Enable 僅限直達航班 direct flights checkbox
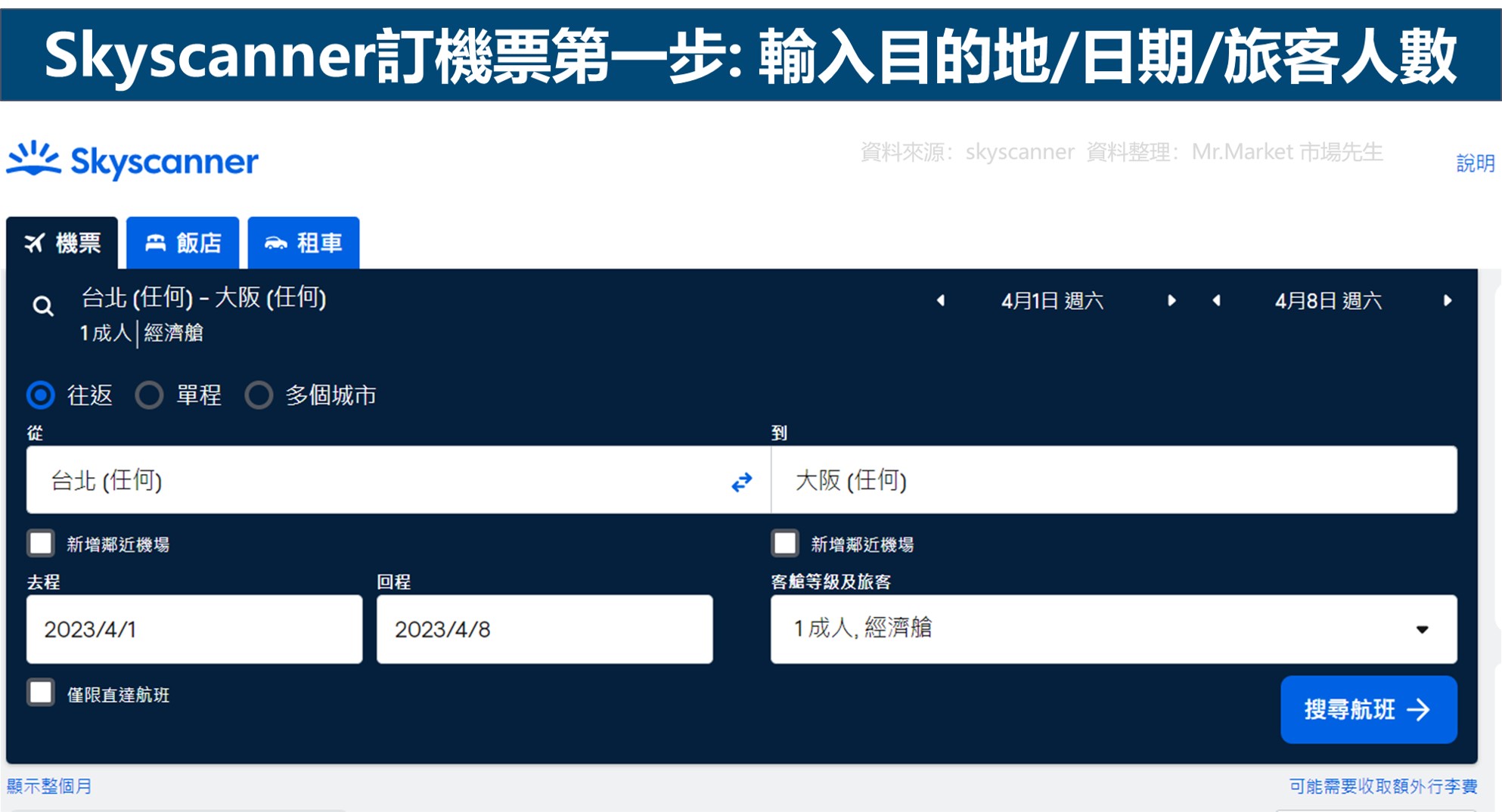 (x=41, y=693)
